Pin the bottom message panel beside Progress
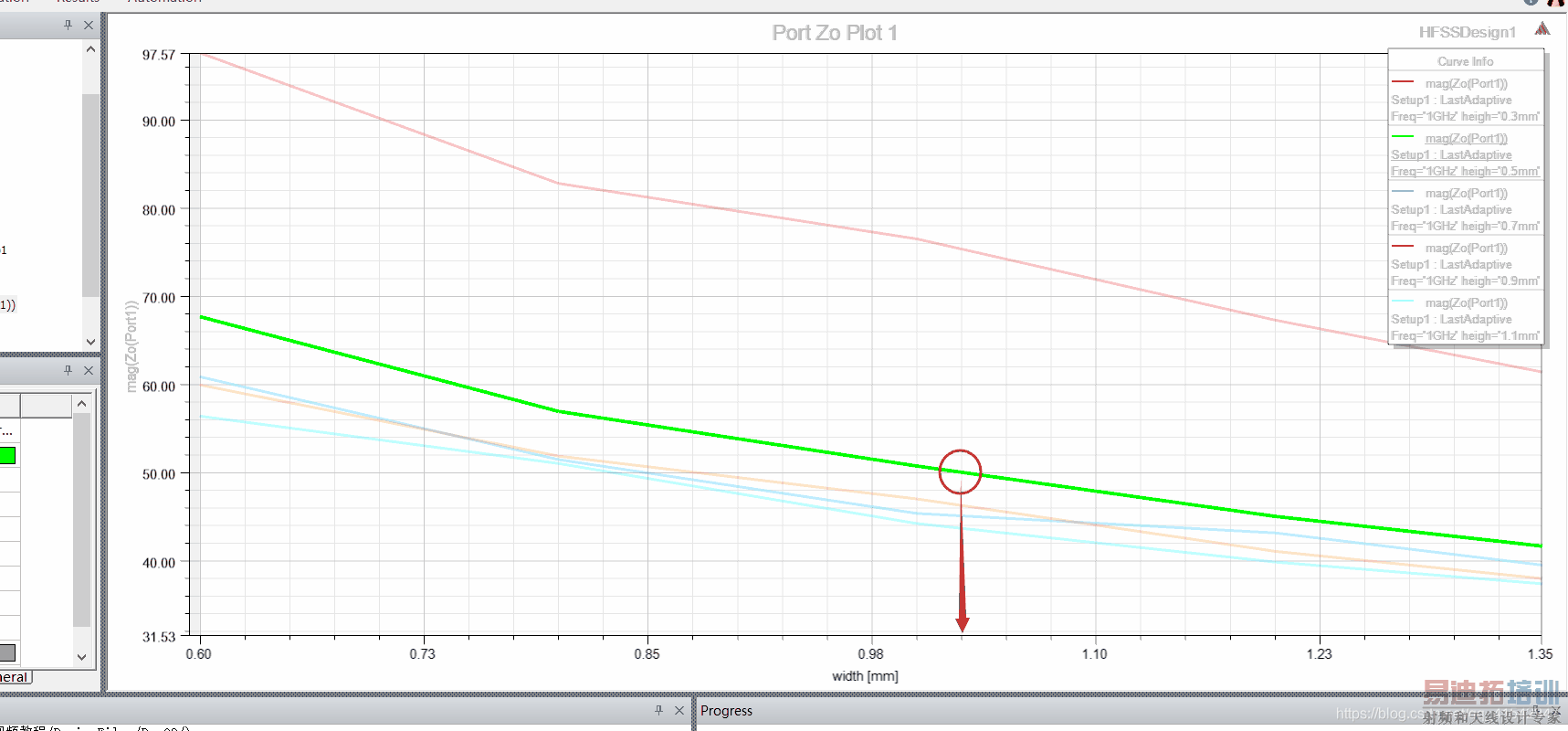This screenshot has width=1568, height=731. click(658, 710)
